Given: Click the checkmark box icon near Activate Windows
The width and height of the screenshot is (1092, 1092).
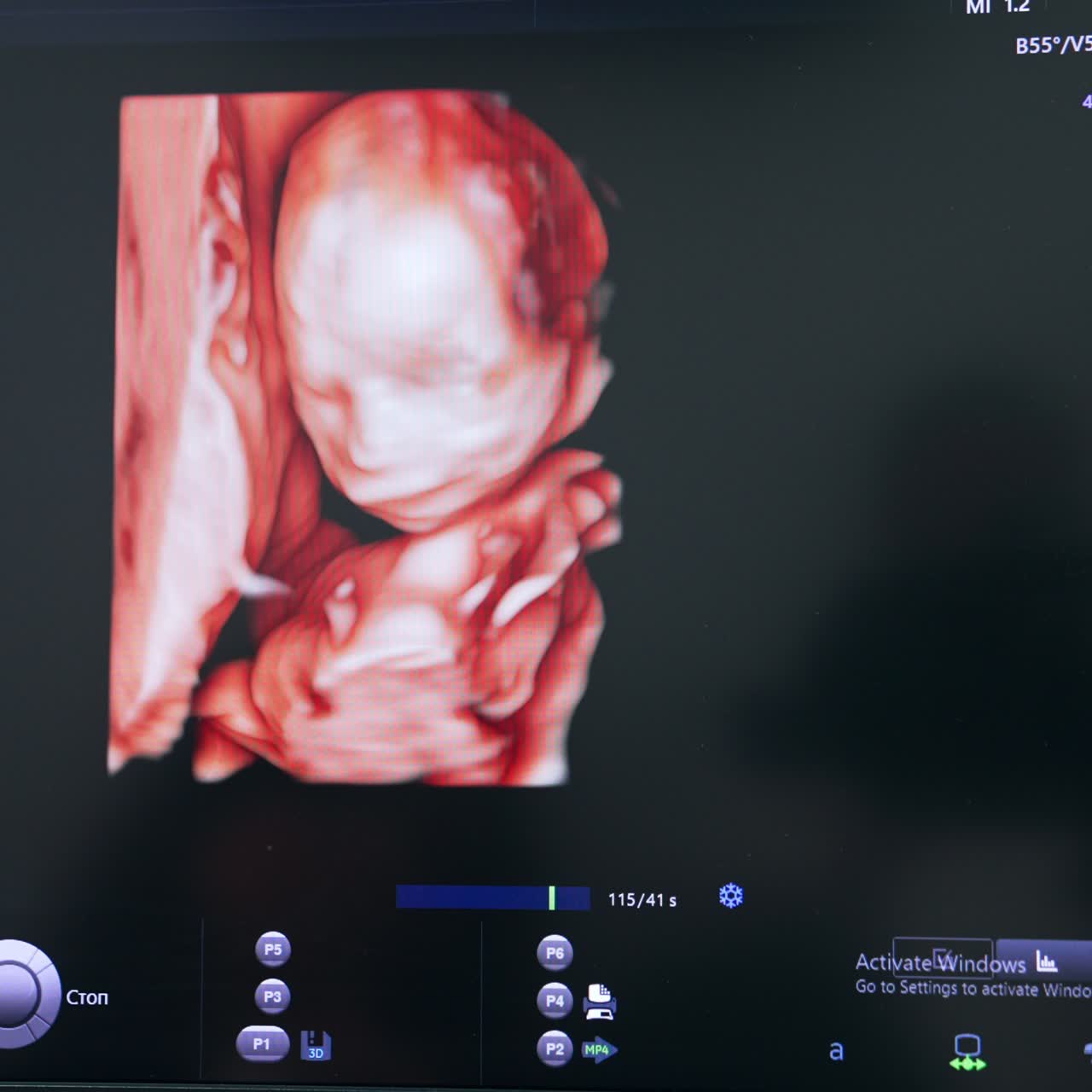Looking at the screenshot, I should pyautogui.click(x=943, y=958).
